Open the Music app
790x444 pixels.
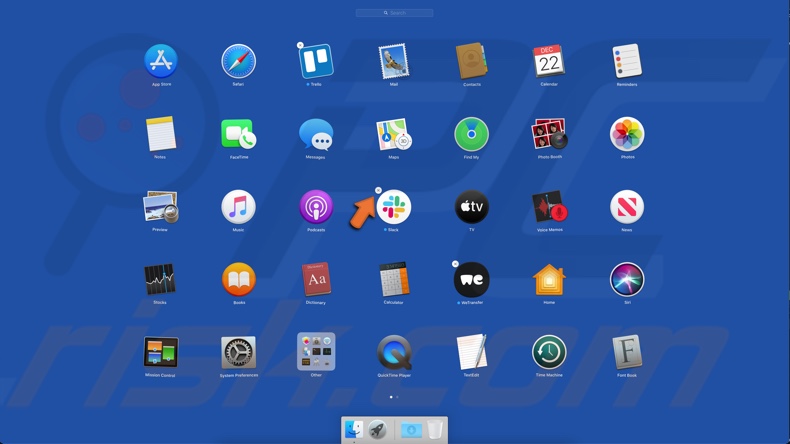tap(238, 207)
